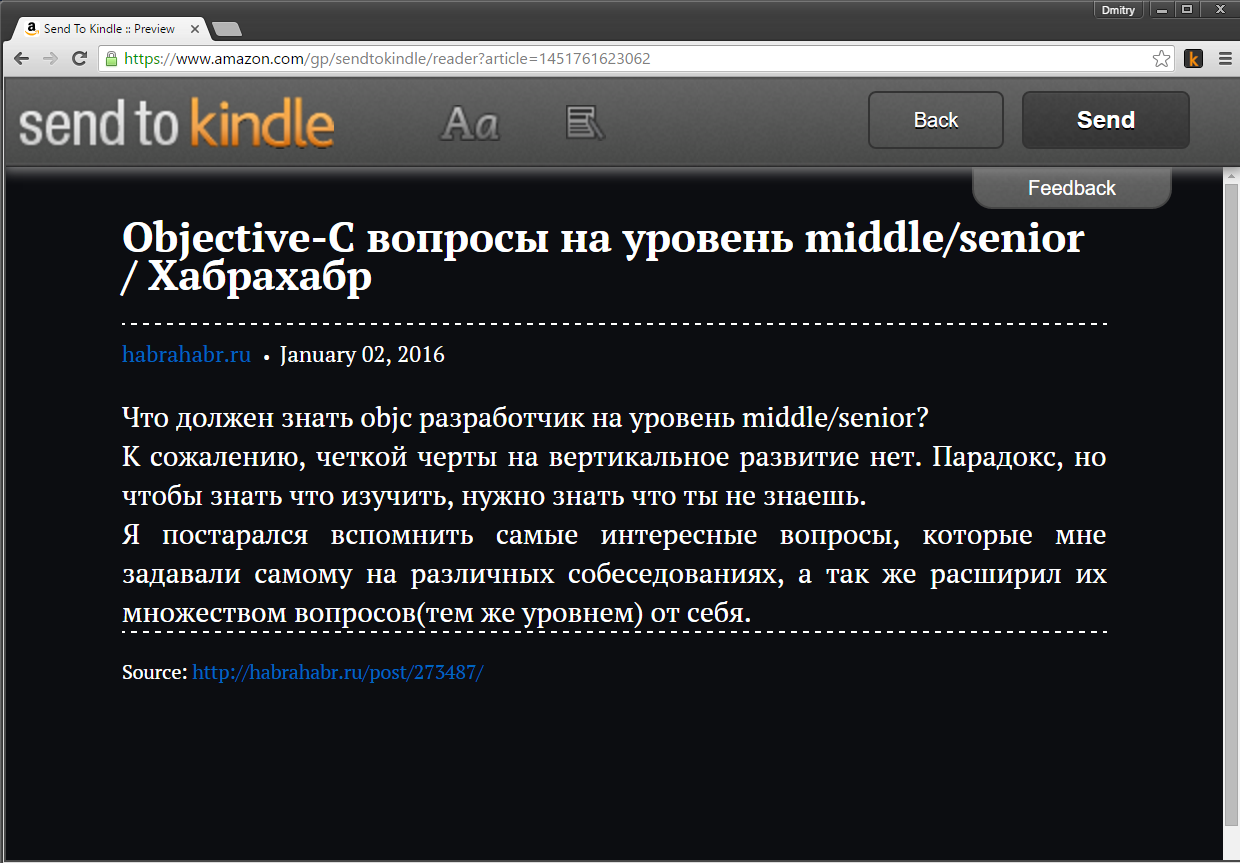Image resolution: width=1240 pixels, height=863 pixels.
Task: Click the Send To Kindle :: Preview tab
Action: (110, 28)
